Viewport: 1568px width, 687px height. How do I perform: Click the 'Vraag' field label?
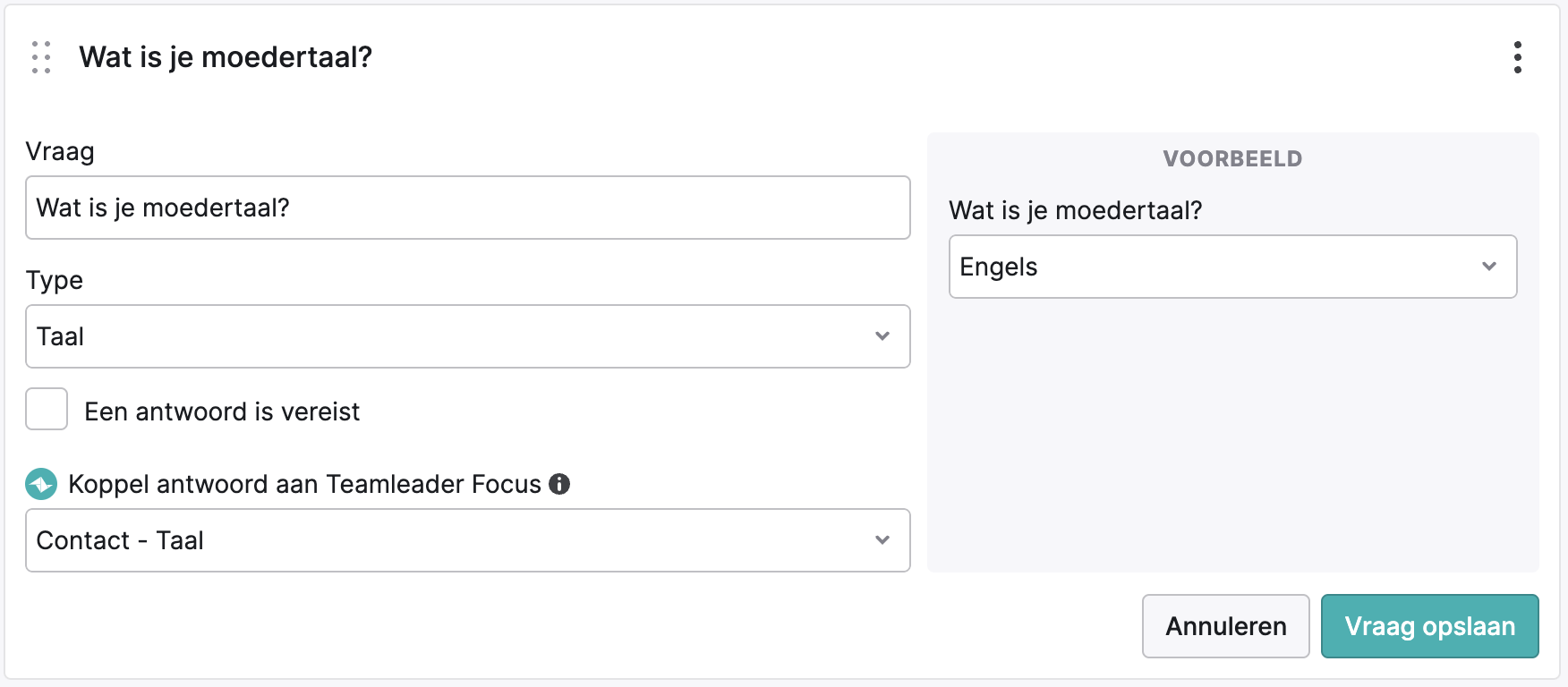tap(60, 151)
